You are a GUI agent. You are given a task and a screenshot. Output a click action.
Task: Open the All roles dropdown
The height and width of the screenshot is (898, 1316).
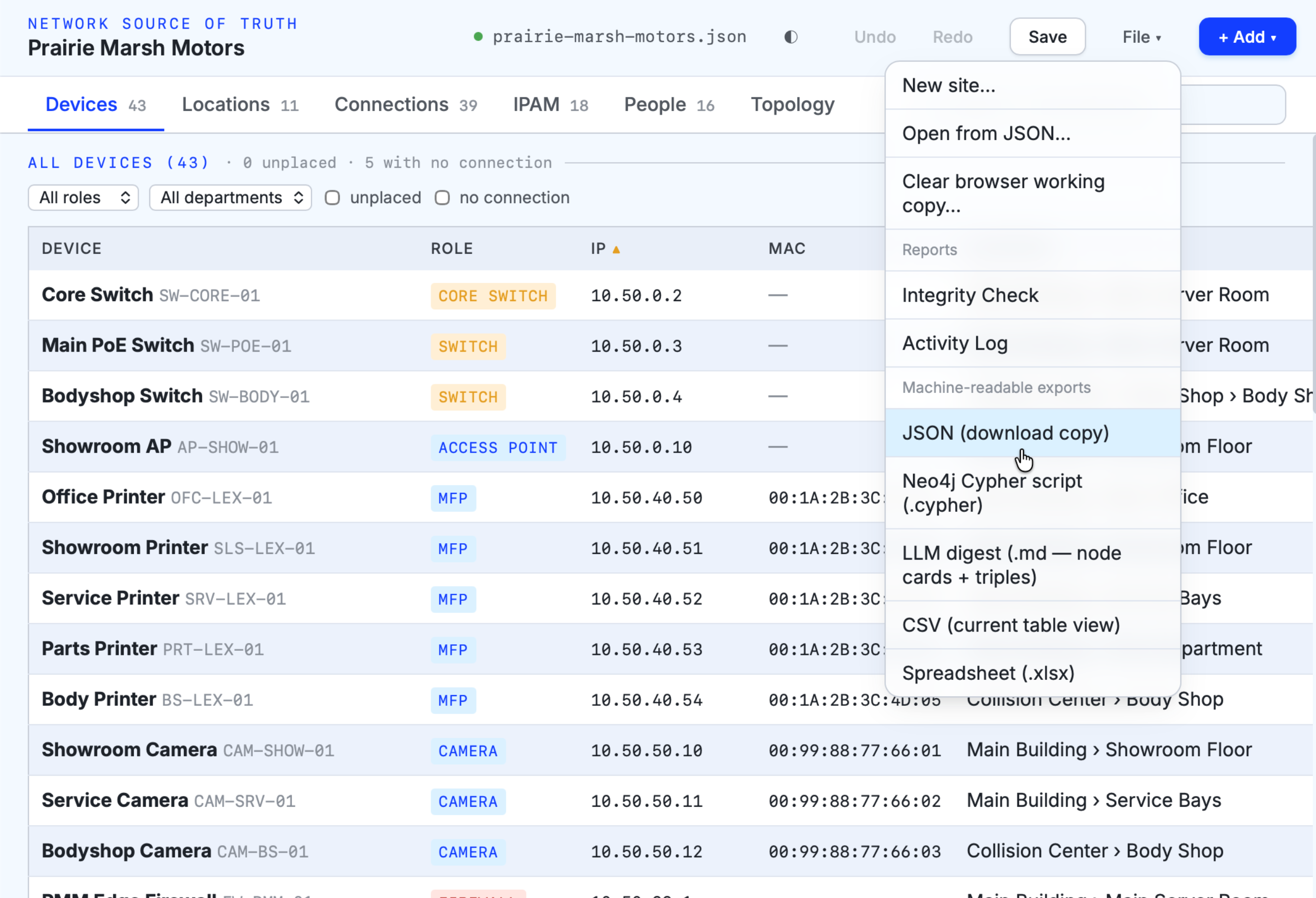click(83, 198)
